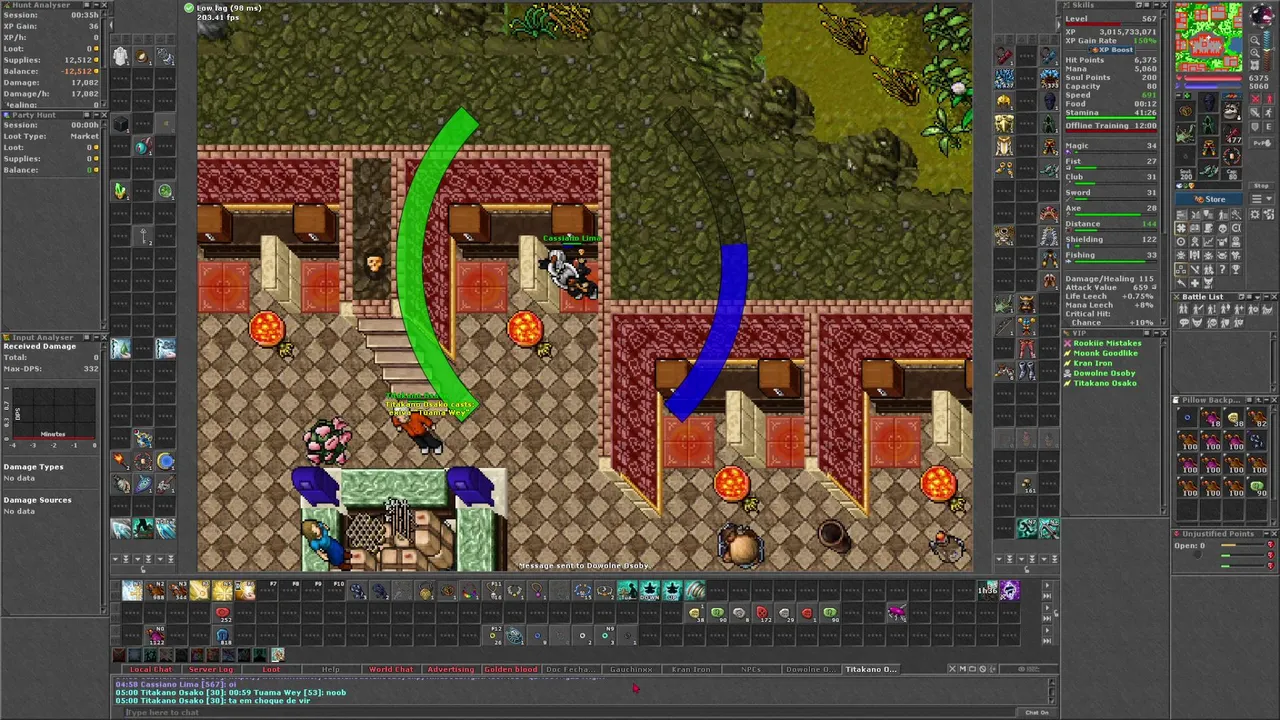Screen dimensions: 1280x720
Task: Toggle chase opponent mode icon
Action: pyautogui.click(x=1268, y=112)
